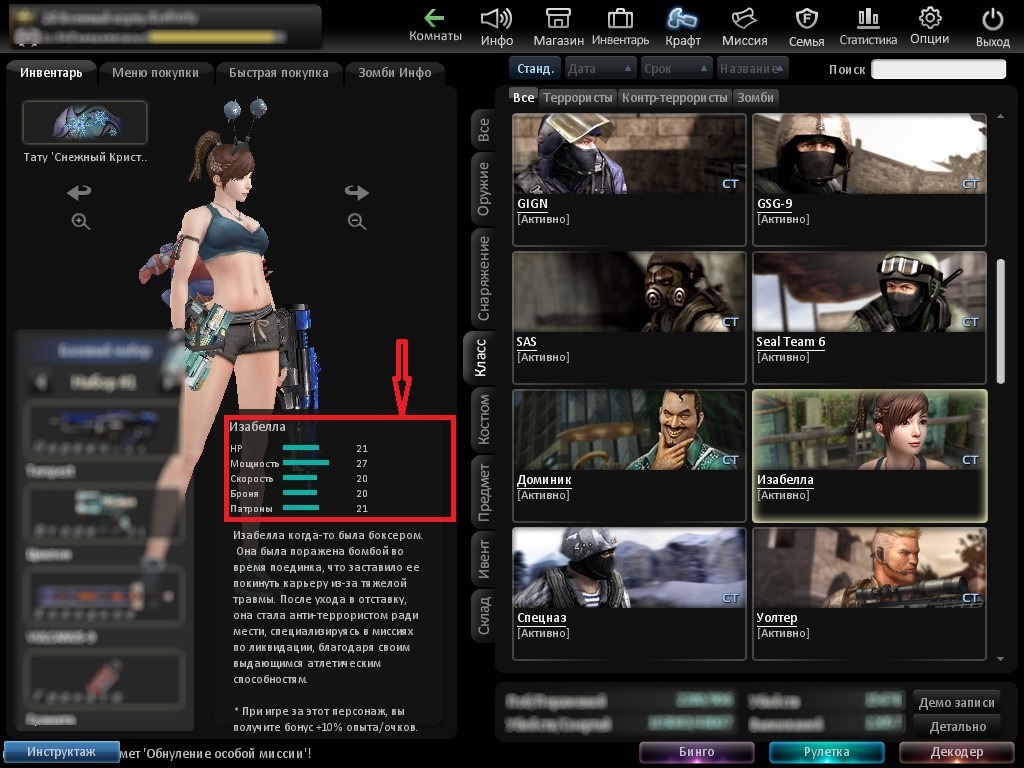Rotate character right with arrow
Screen dimensions: 1024x768
(x=357, y=192)
